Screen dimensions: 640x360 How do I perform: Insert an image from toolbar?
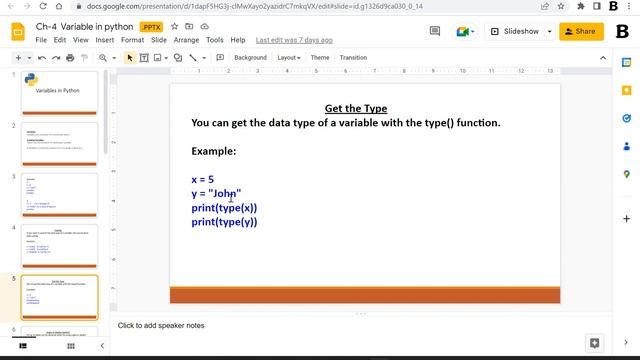pos(158,58)
